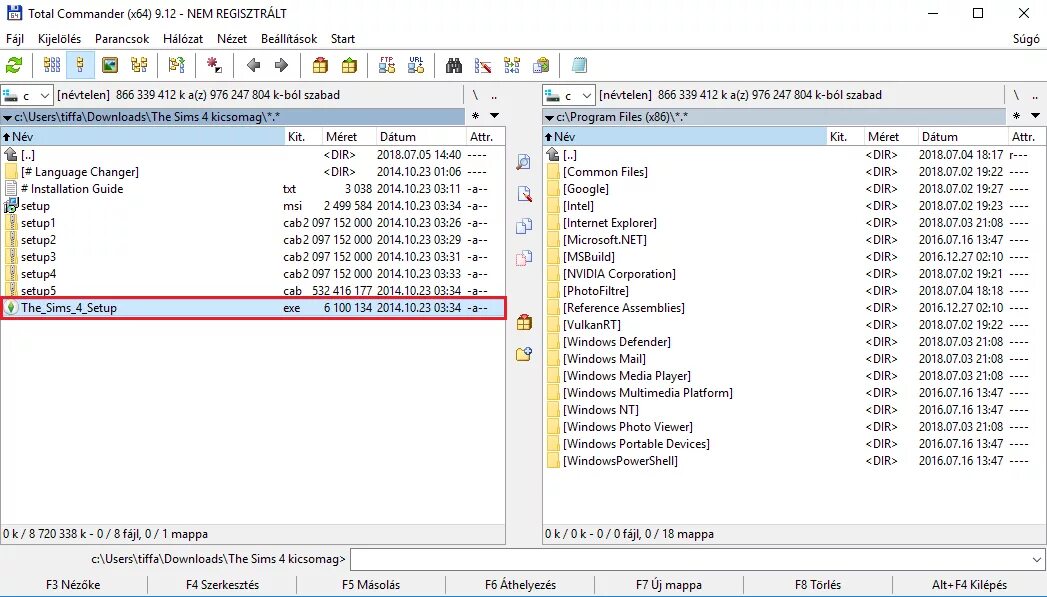Image resolution: width=1047 pixels, height=597 pixels.
Task: Open left panel favorites star menu
Action: 475,116
